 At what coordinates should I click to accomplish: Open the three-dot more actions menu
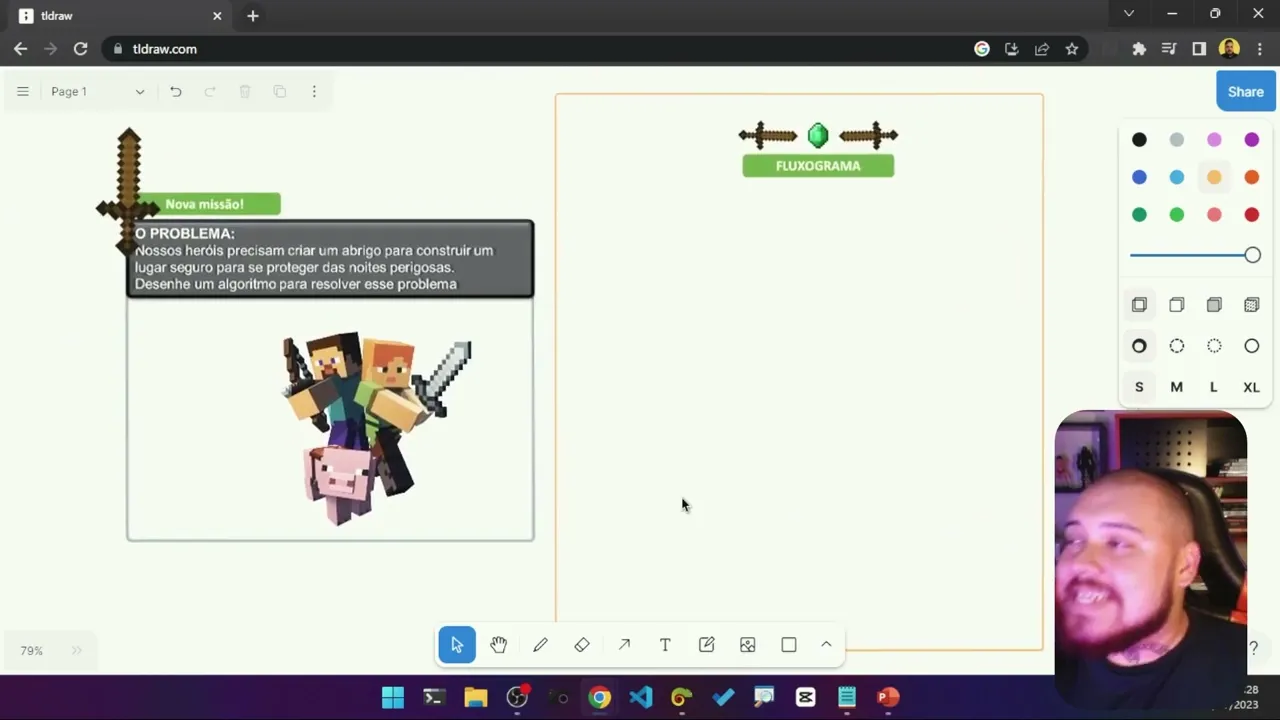click(x=314, y=91)
